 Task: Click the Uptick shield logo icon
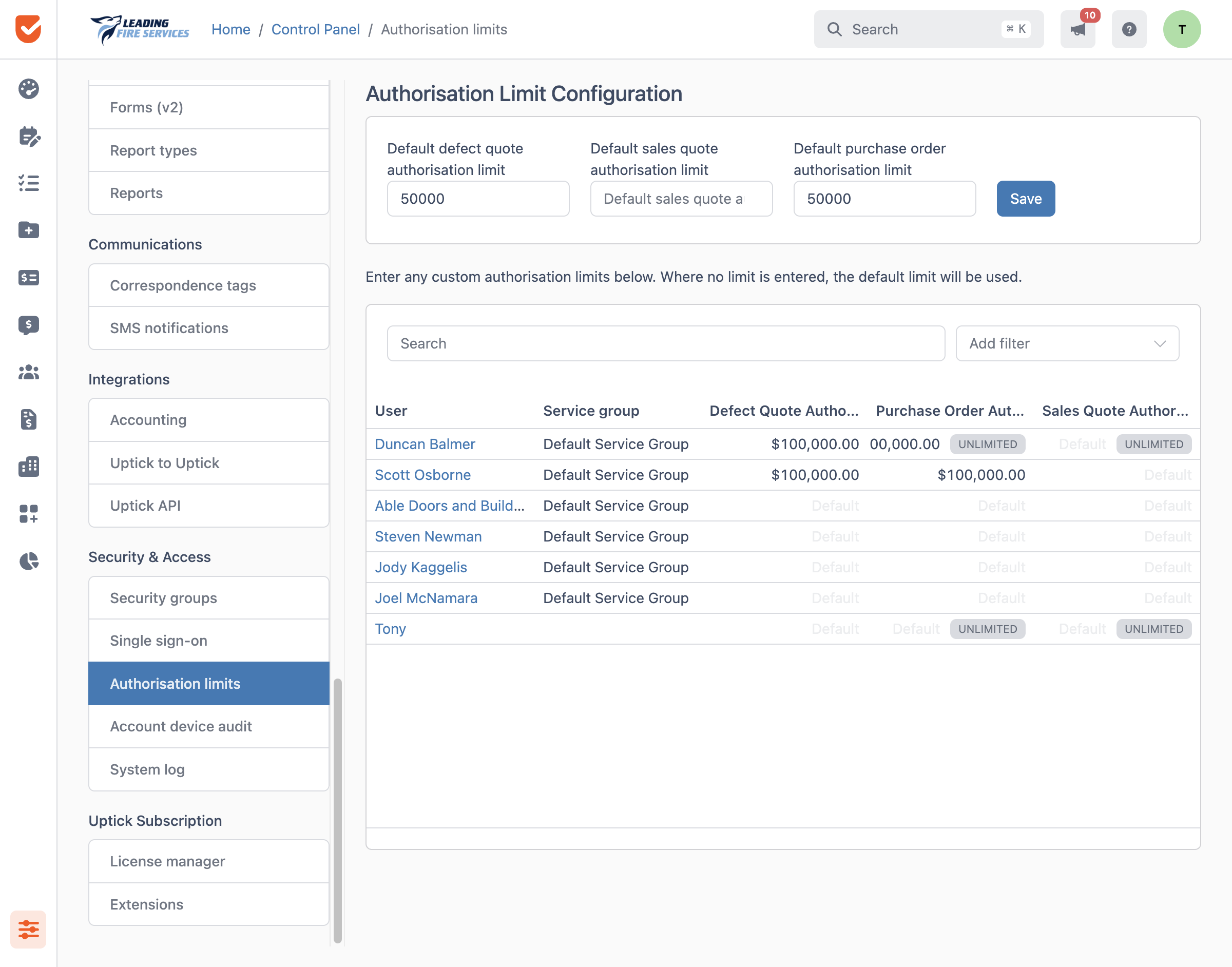(x=28, y=29)
